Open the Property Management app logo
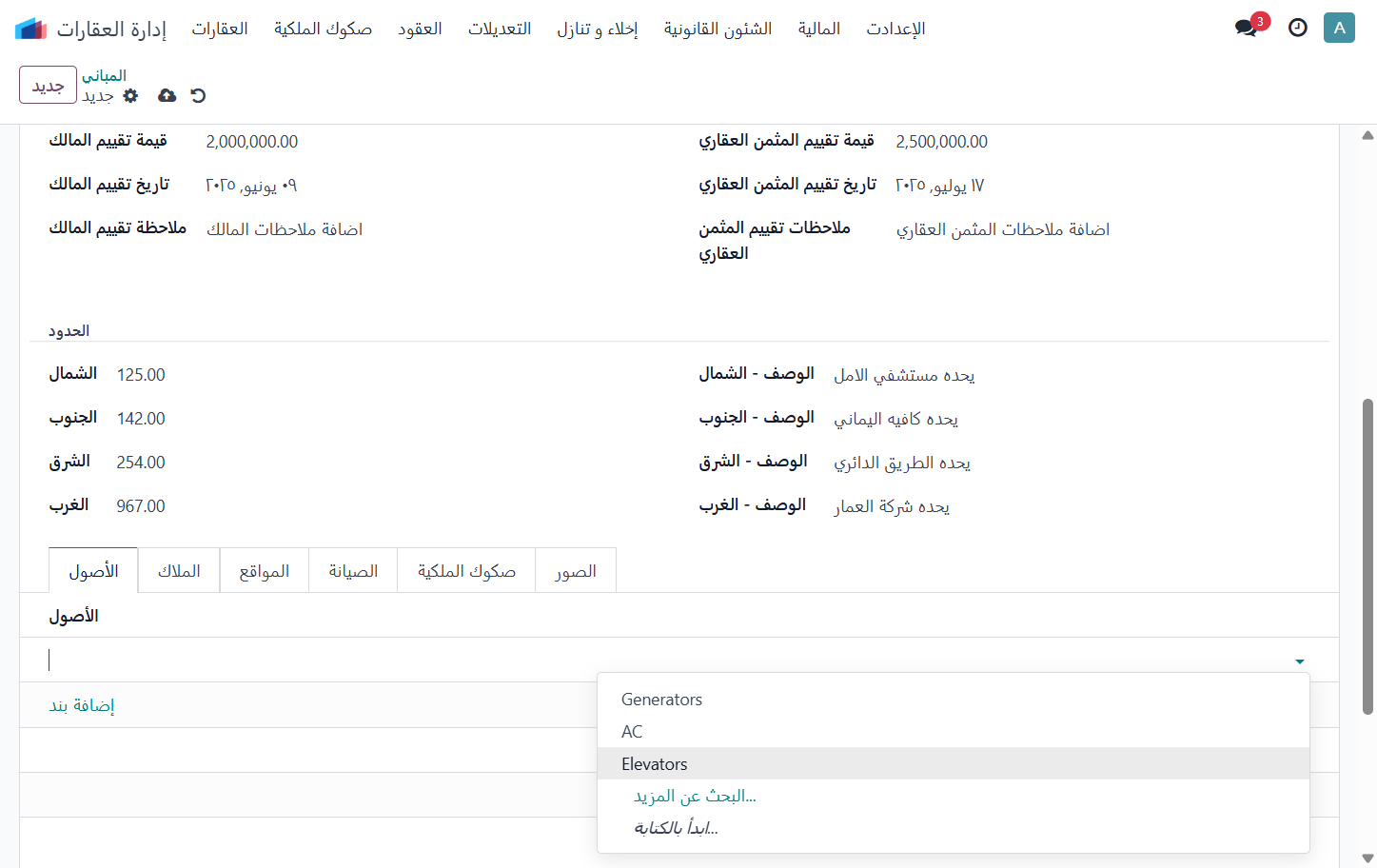Viewport: 1377px width, 868px height. coord(30,29)
